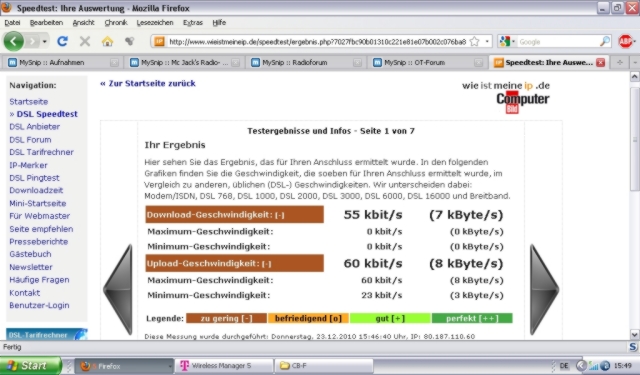640x375 pixels.
Task: Open DSL Forum navigation link
Action: 30,140
